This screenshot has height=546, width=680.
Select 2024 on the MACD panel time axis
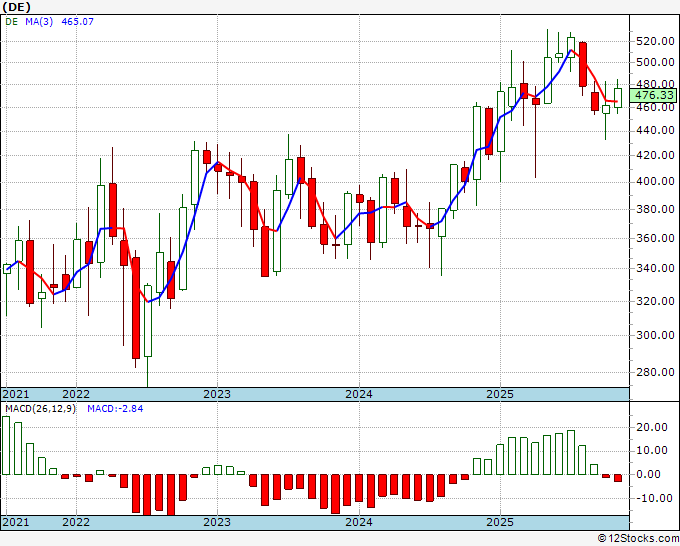click(x=359, y=522)
